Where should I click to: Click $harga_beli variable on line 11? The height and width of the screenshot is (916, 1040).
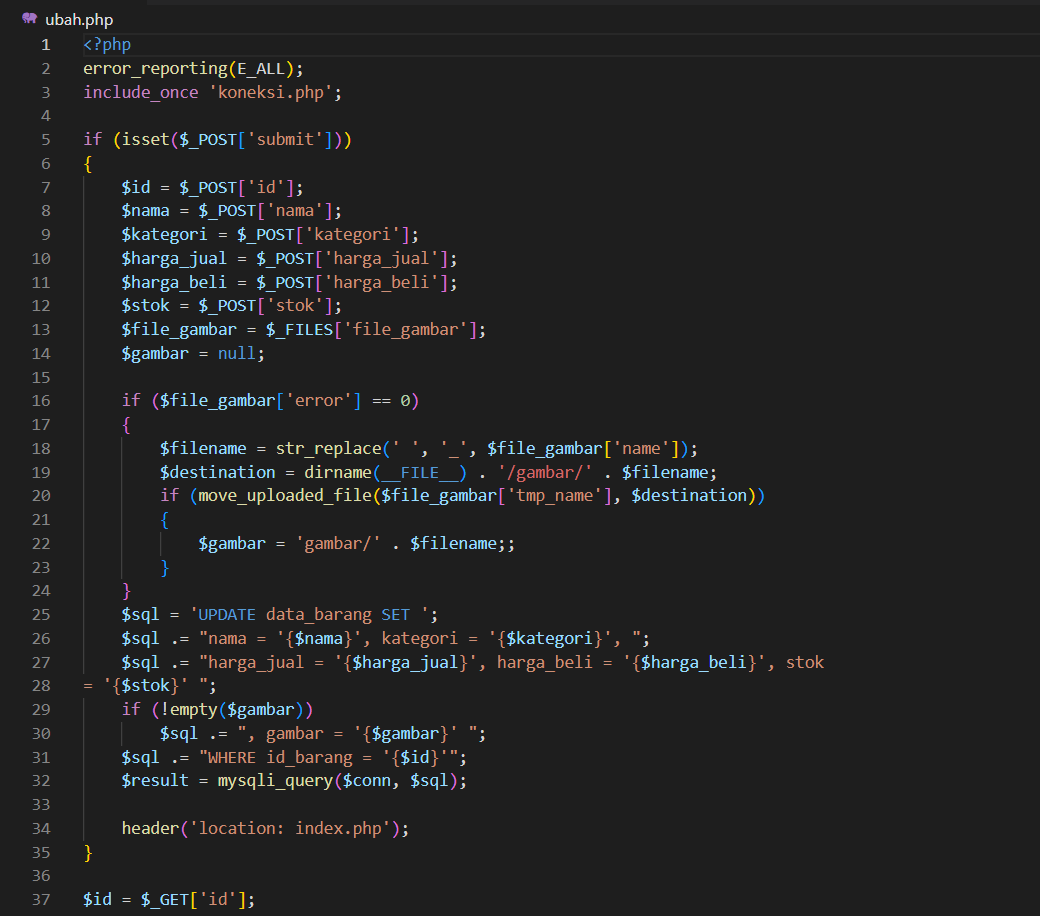[174, 283]
